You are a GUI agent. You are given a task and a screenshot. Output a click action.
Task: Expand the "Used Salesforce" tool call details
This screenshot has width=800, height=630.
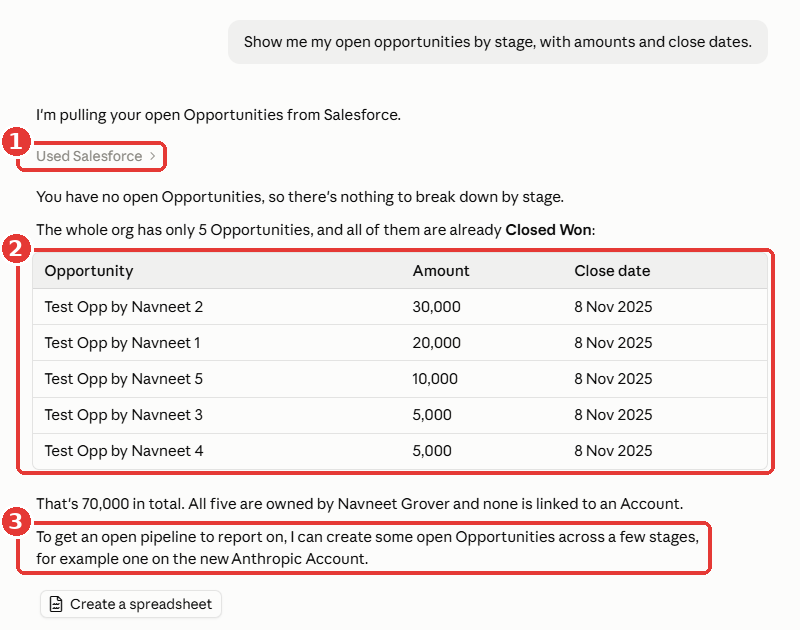(95, 156)
